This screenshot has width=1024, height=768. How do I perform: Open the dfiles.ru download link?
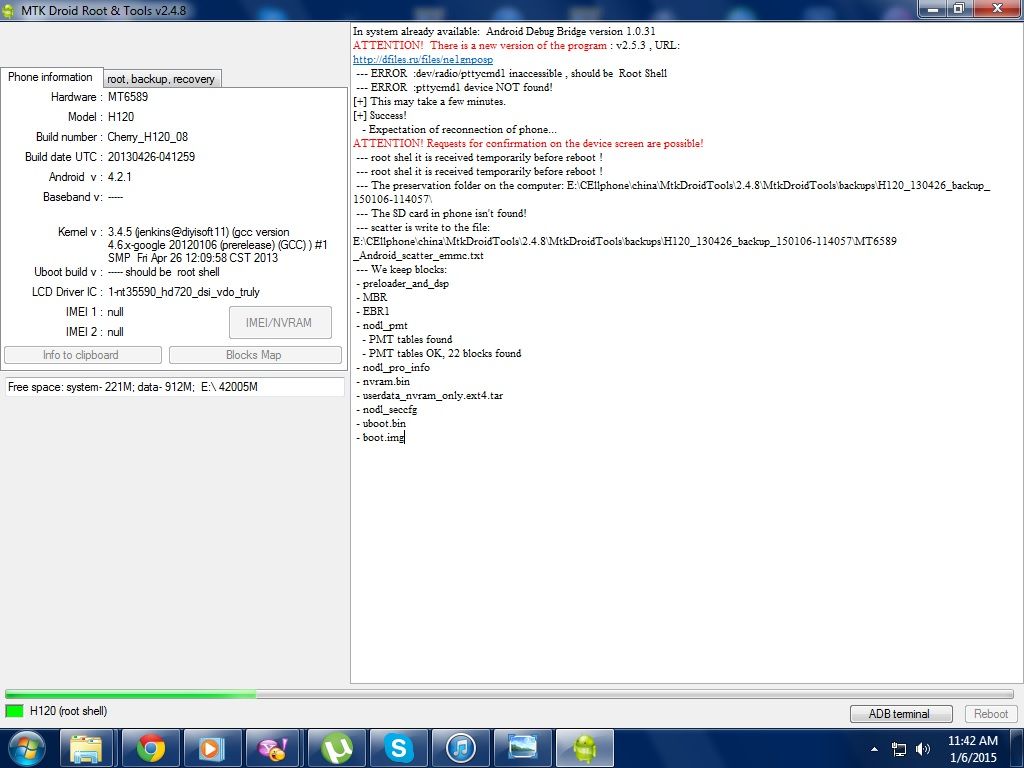point(423,60)
